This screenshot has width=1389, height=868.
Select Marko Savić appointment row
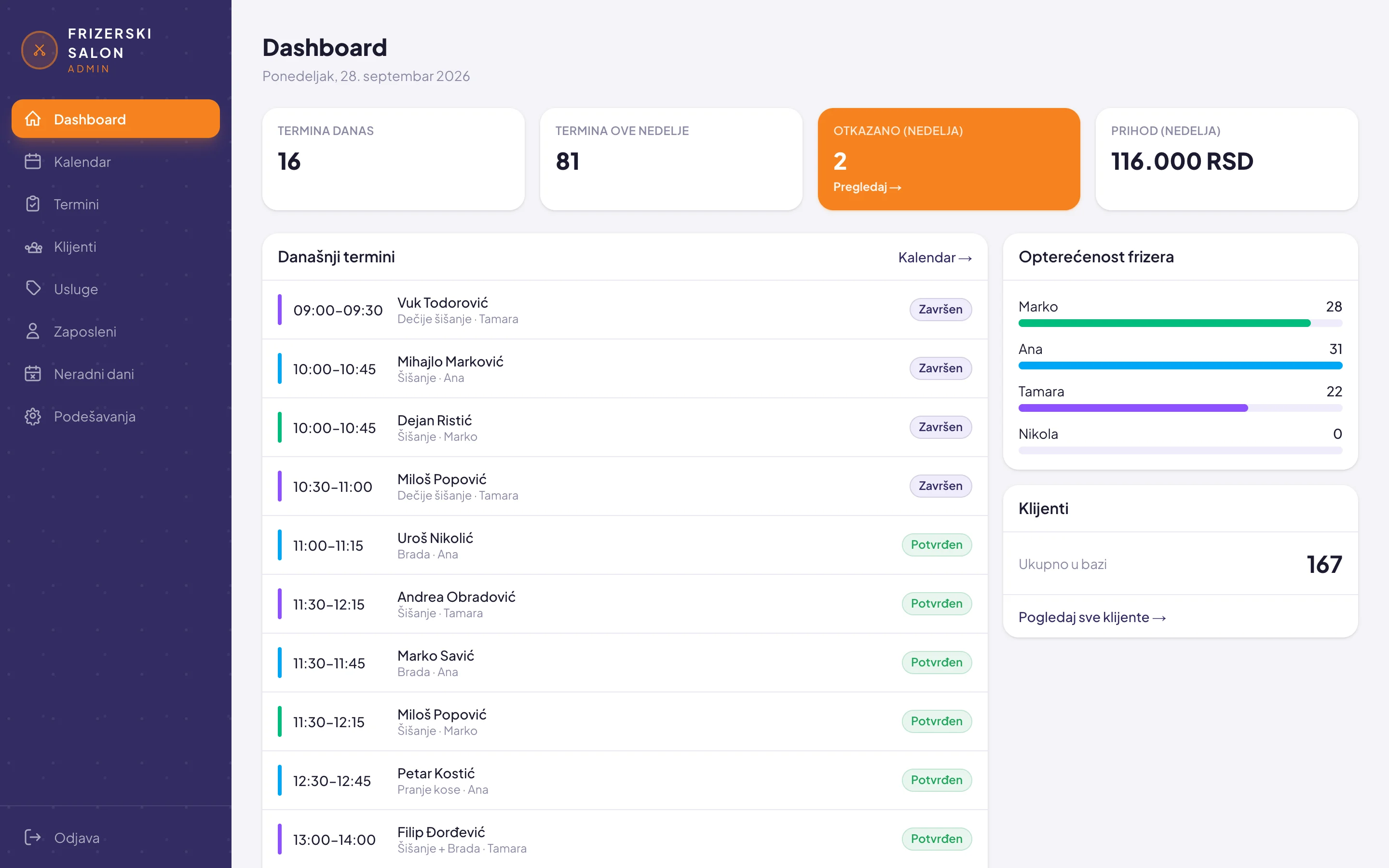click(x=625, y=663)
